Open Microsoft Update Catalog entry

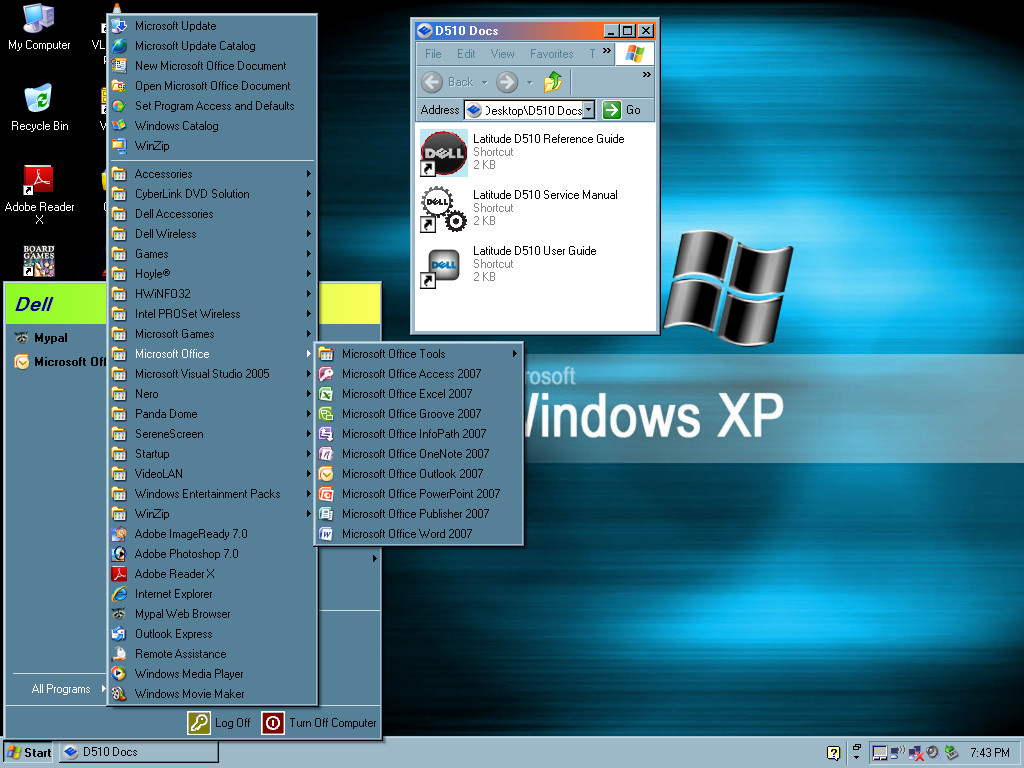pos(212,46)
